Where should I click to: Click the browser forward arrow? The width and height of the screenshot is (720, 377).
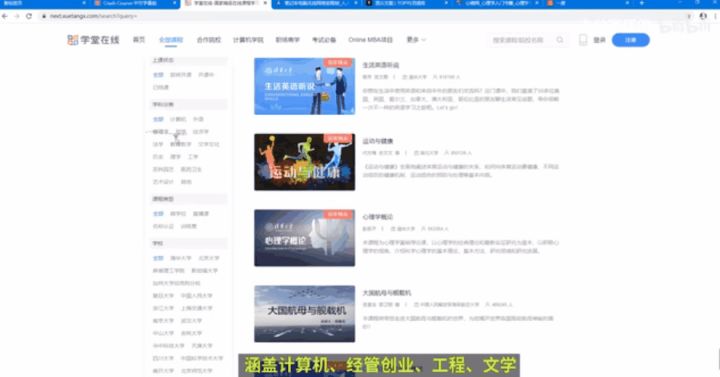tap(17, 16)
